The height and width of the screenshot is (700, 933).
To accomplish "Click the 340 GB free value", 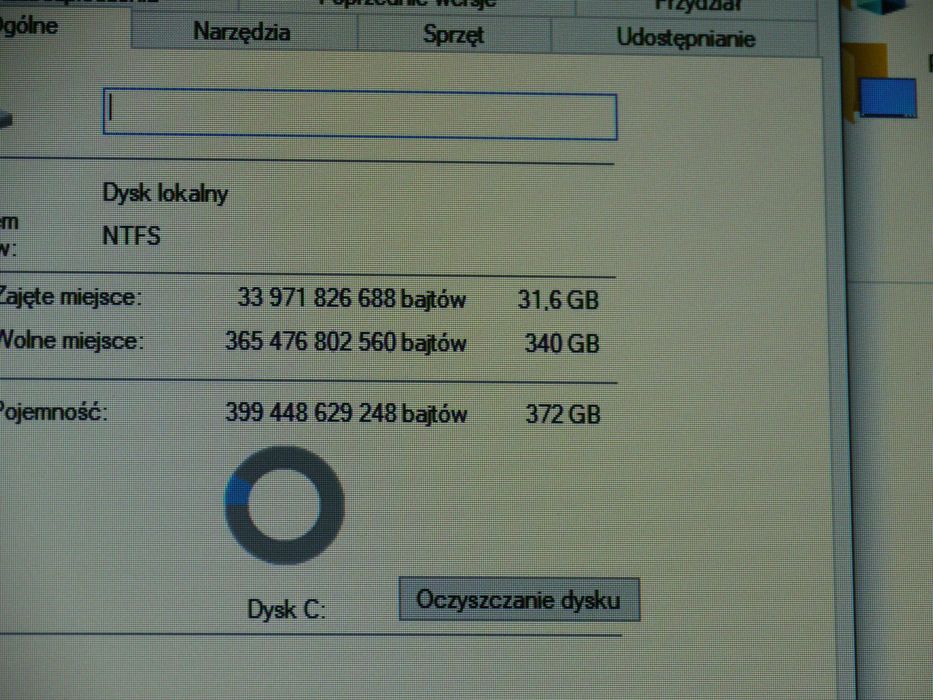I will coord(562,343).
